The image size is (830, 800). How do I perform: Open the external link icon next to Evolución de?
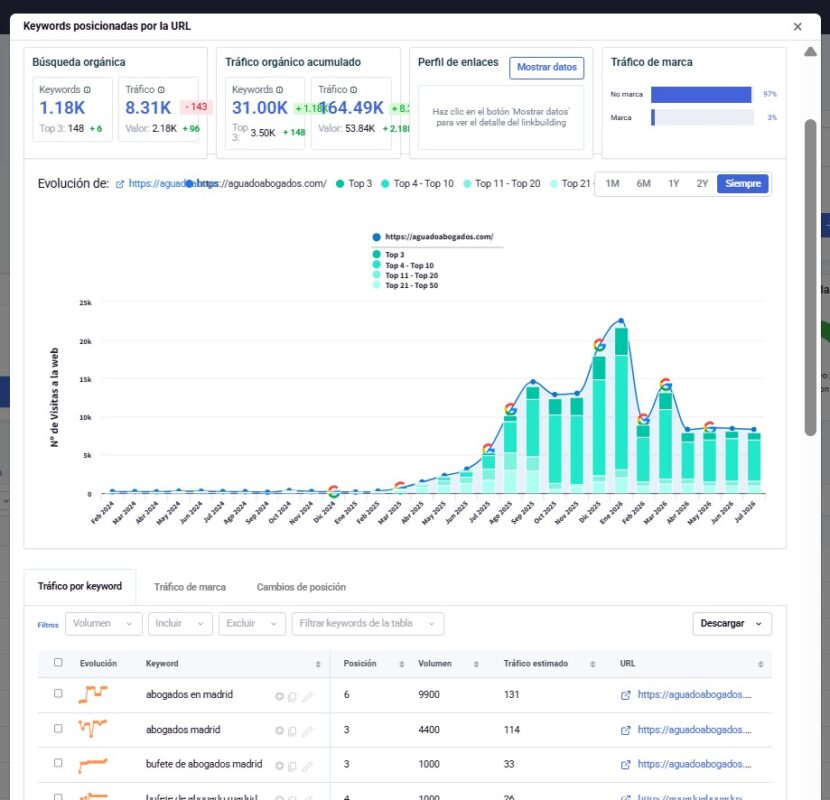120,184
